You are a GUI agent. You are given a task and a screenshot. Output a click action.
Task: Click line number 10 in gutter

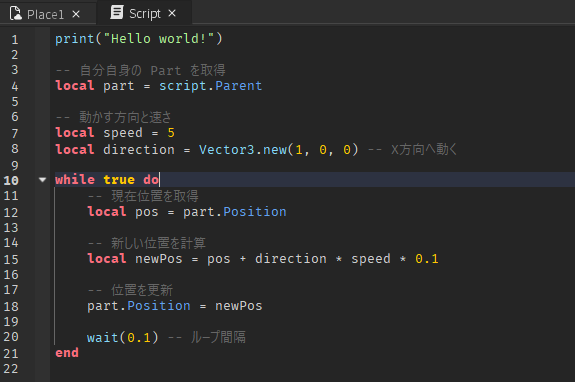(x=11, y=180)
